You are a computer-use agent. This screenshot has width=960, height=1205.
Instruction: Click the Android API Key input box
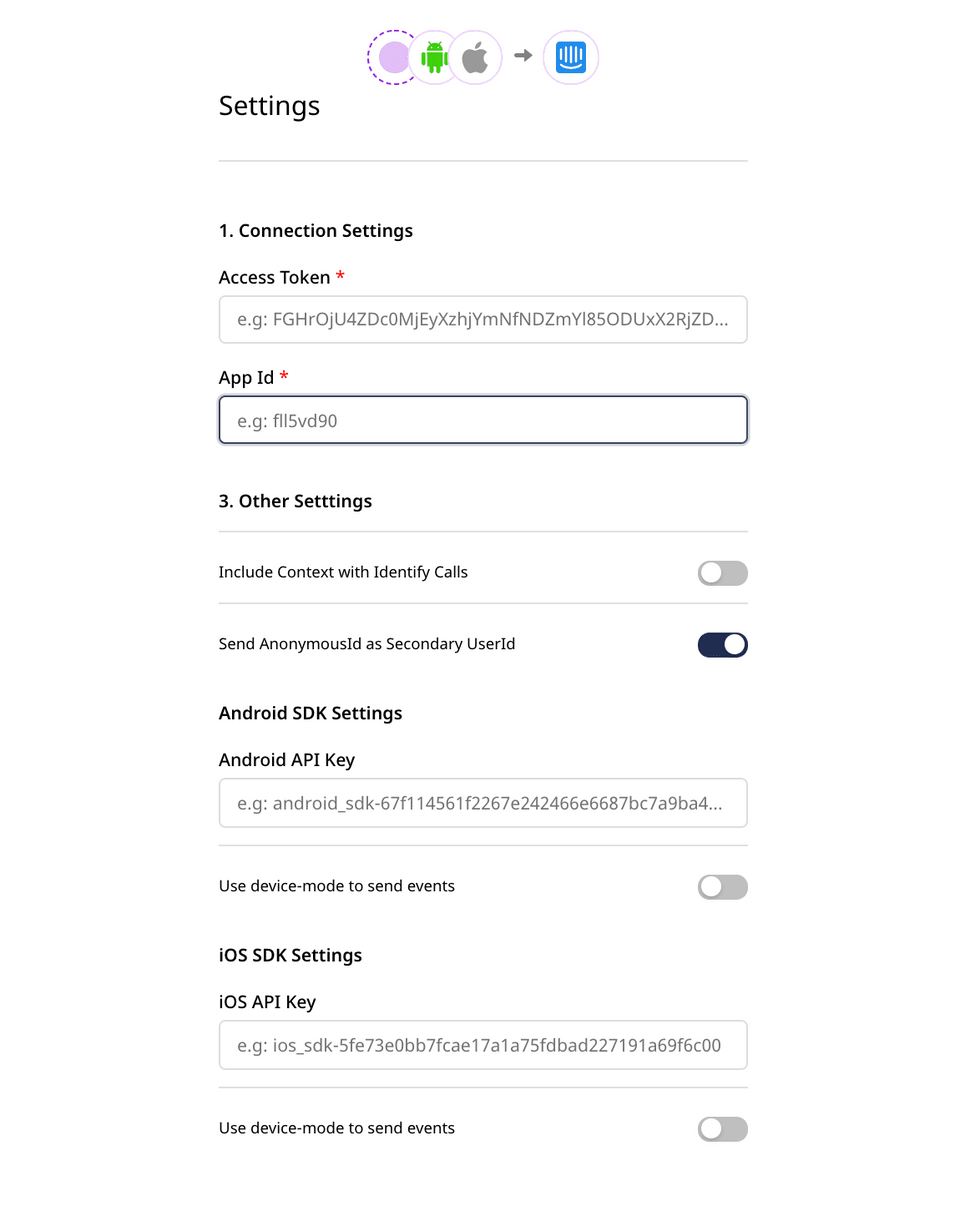tap(483, 802)
